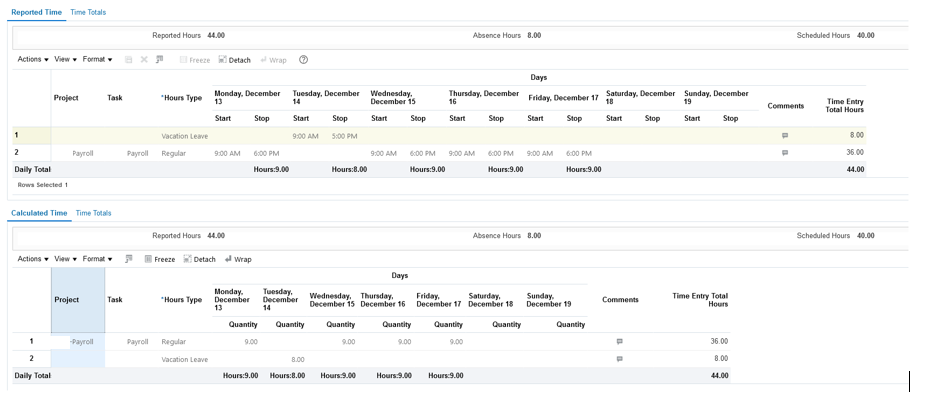This screenshot has height=397, width=937.
Task: Click 36.00 total hours in Reported Time table
Action: pyautogui.click(x=855, y=152)
